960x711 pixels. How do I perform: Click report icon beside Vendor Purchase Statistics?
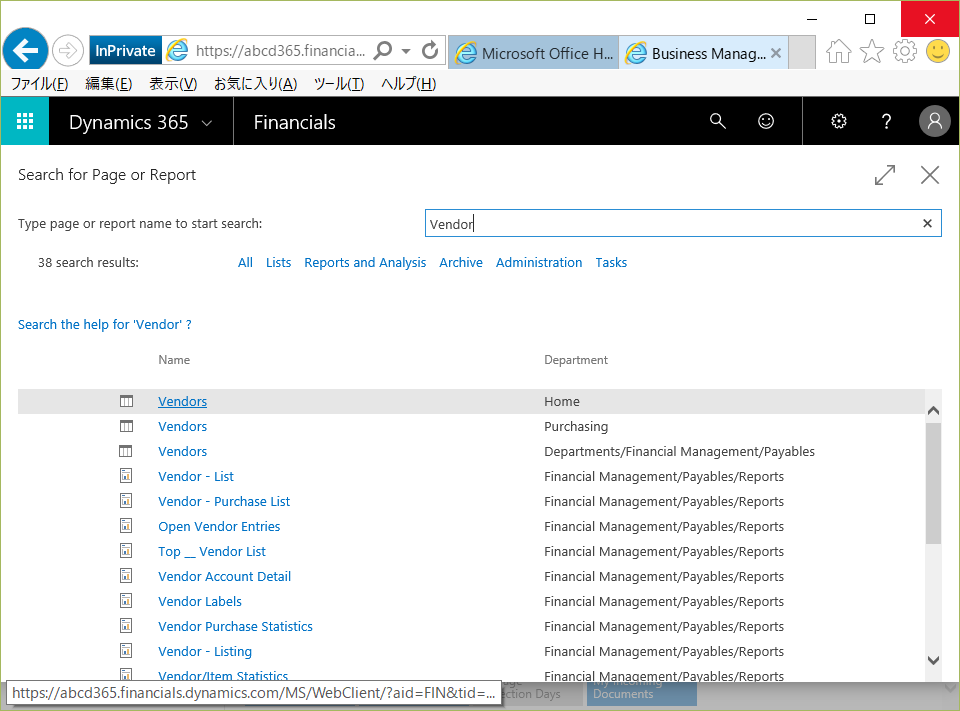(x=126, y=626)
